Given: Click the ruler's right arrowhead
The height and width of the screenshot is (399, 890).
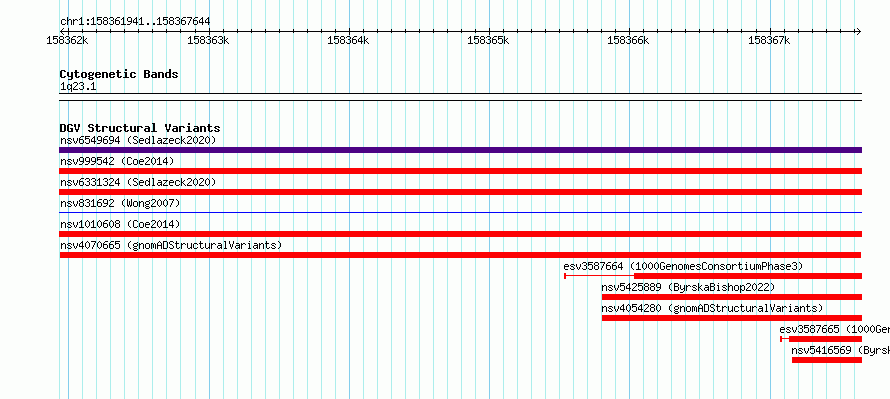Looking at the screenshot, I should click(858, 31).
